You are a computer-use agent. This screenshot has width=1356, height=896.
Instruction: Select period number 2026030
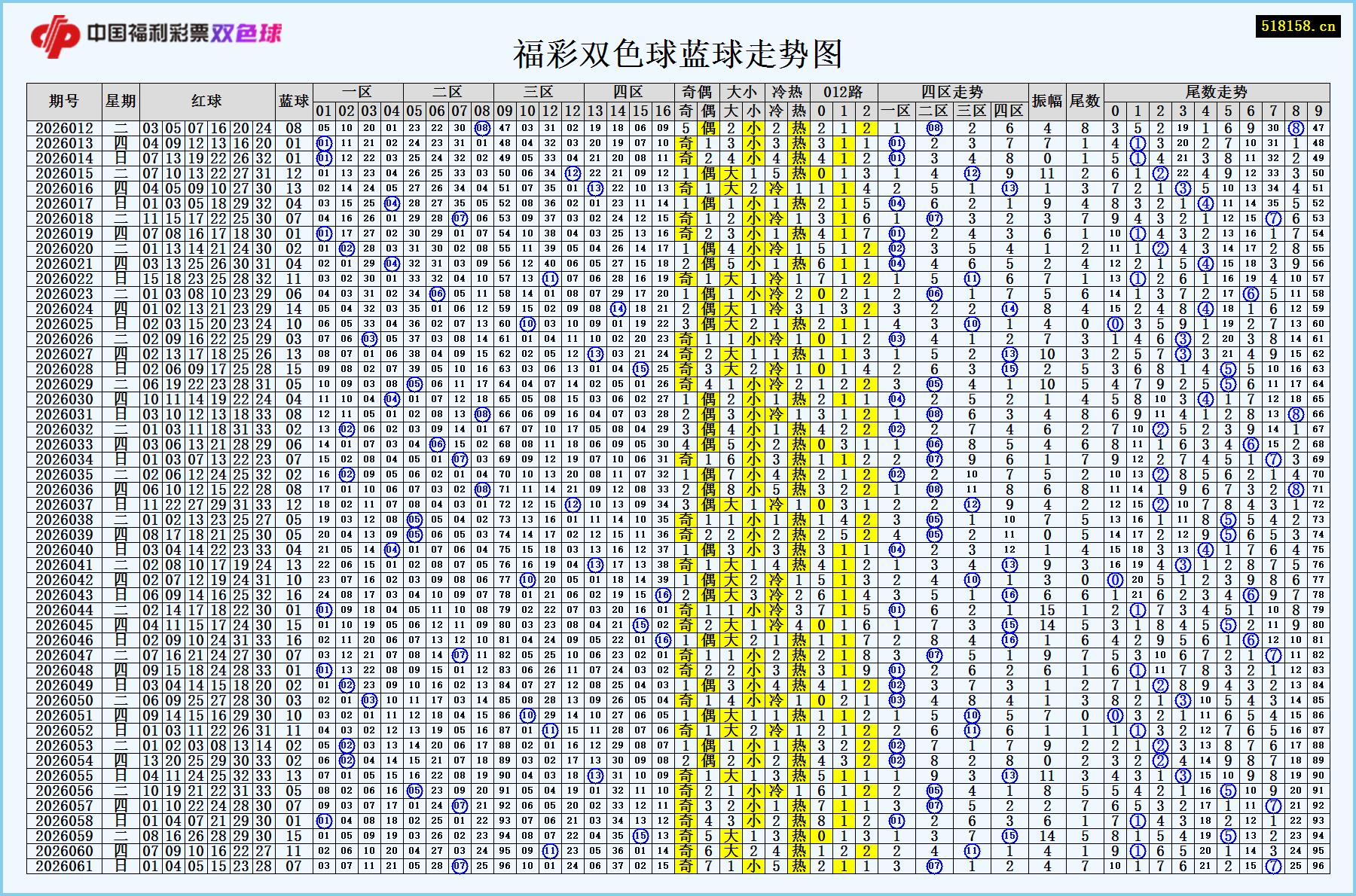[x=64, y=400]
